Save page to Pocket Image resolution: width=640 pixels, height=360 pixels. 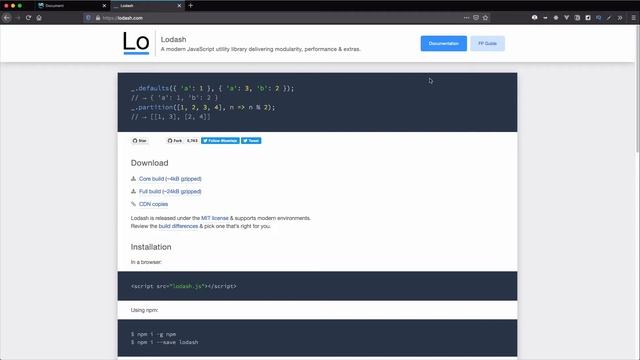pos(476,18)
